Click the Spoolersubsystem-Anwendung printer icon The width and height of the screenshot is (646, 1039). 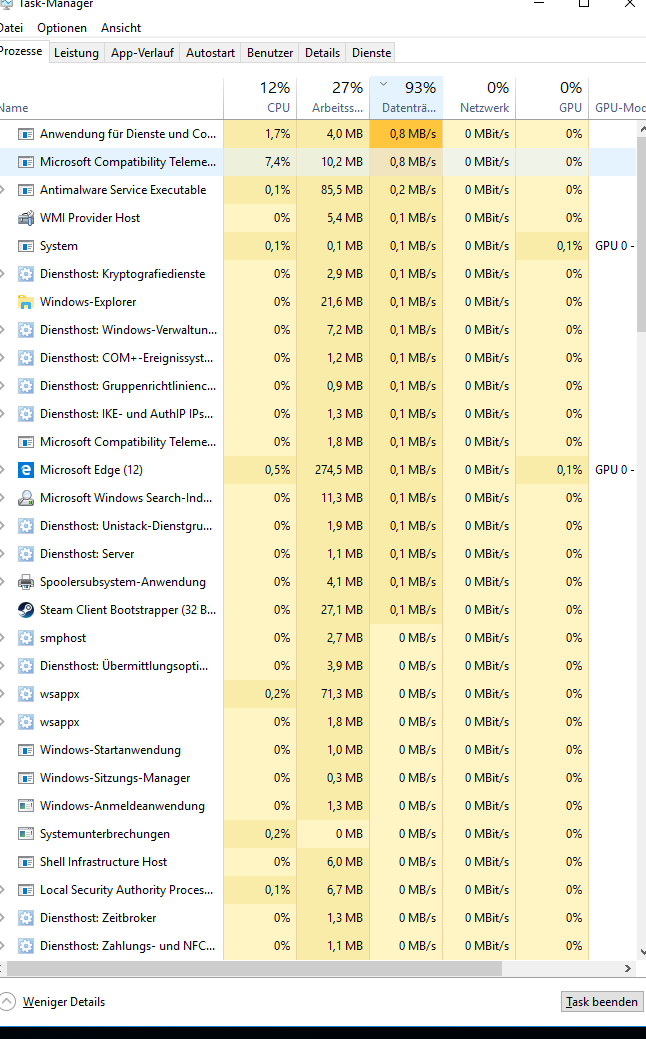click(26, 582)
